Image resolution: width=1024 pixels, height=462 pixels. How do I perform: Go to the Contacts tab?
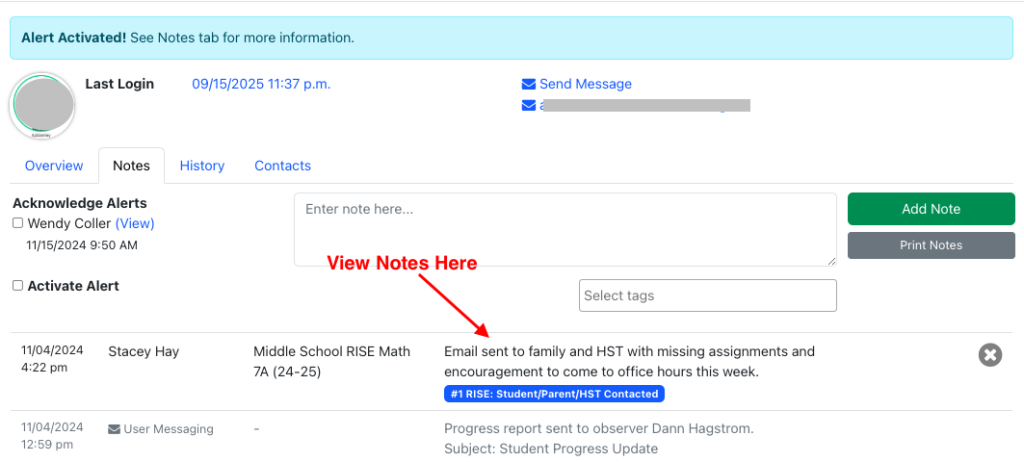[x=282, y=166]
